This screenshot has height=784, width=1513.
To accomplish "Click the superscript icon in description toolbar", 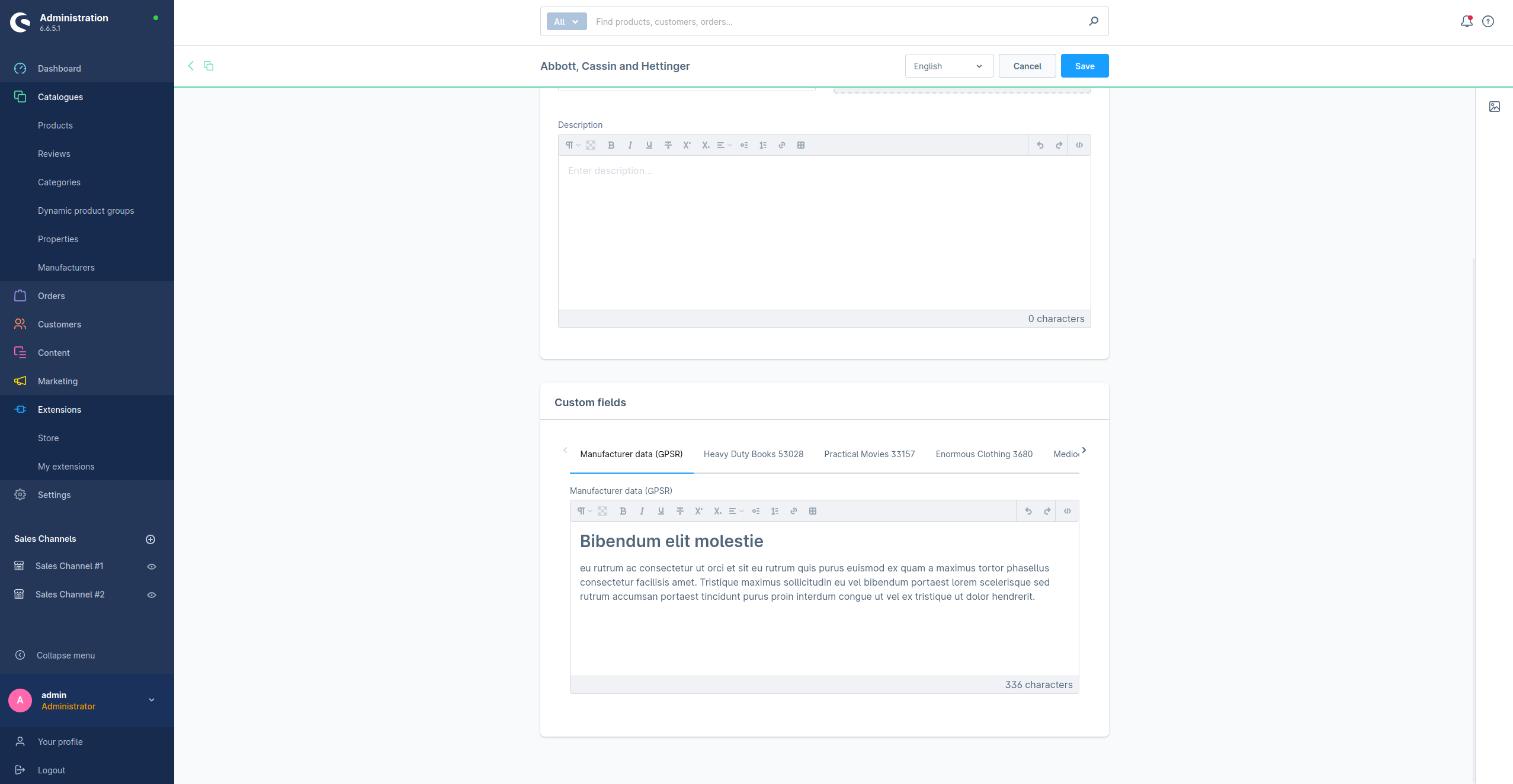I will (687, 145).
